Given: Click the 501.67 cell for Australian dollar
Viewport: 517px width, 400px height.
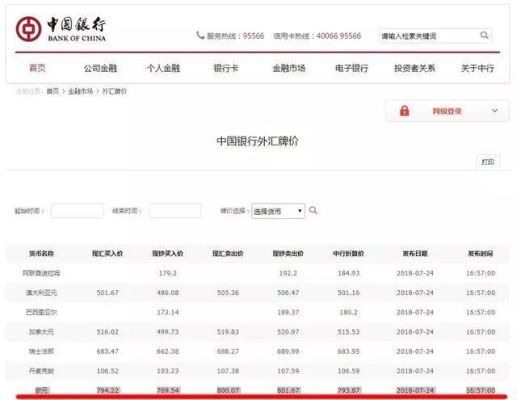Looking at the screenshot, I should tap(107, 293).
